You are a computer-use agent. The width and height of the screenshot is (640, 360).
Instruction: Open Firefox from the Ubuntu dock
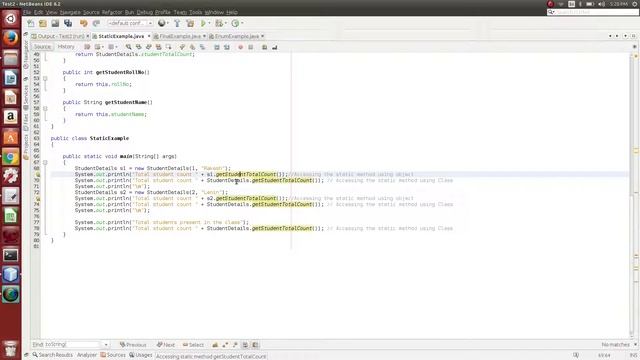click(x=11, y=38)
